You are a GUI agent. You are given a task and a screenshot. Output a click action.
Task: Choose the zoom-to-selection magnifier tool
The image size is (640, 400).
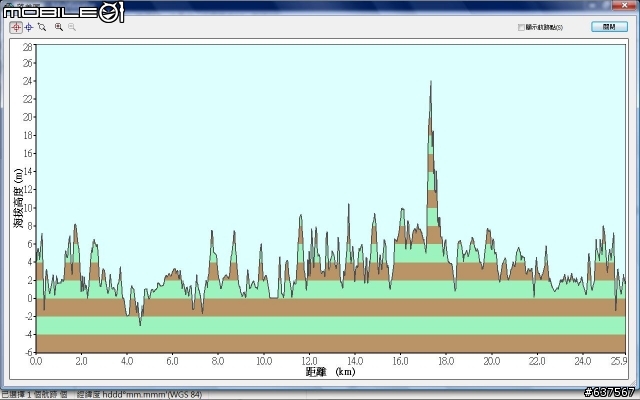42,27
